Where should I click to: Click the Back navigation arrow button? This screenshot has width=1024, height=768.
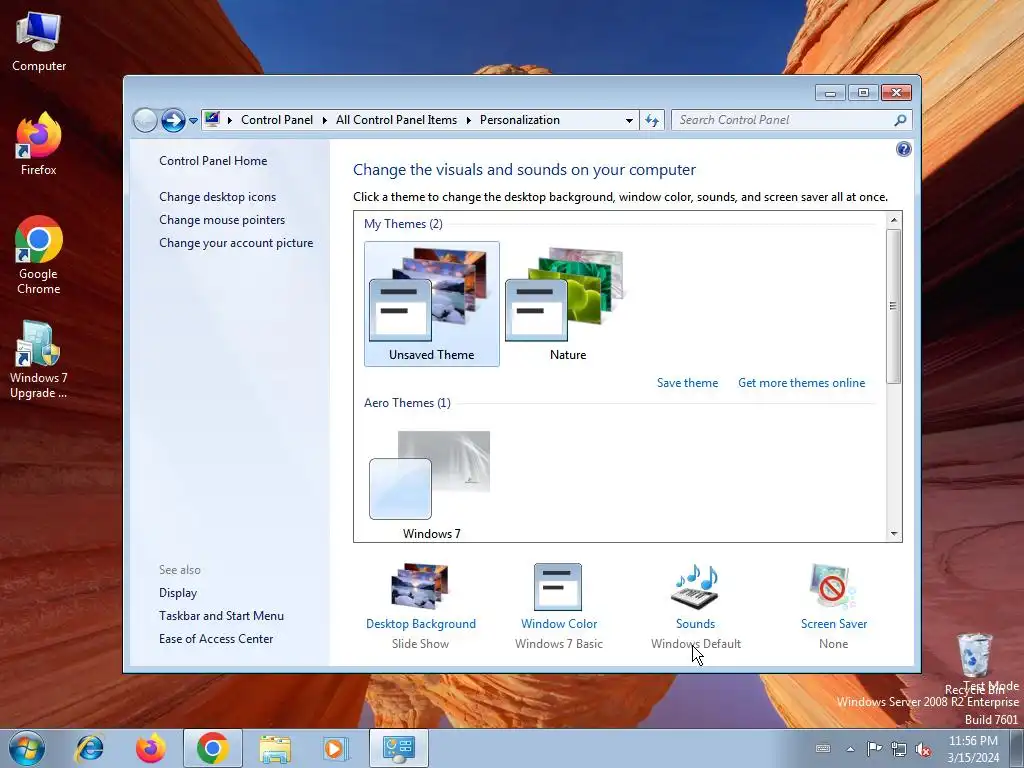145,120
